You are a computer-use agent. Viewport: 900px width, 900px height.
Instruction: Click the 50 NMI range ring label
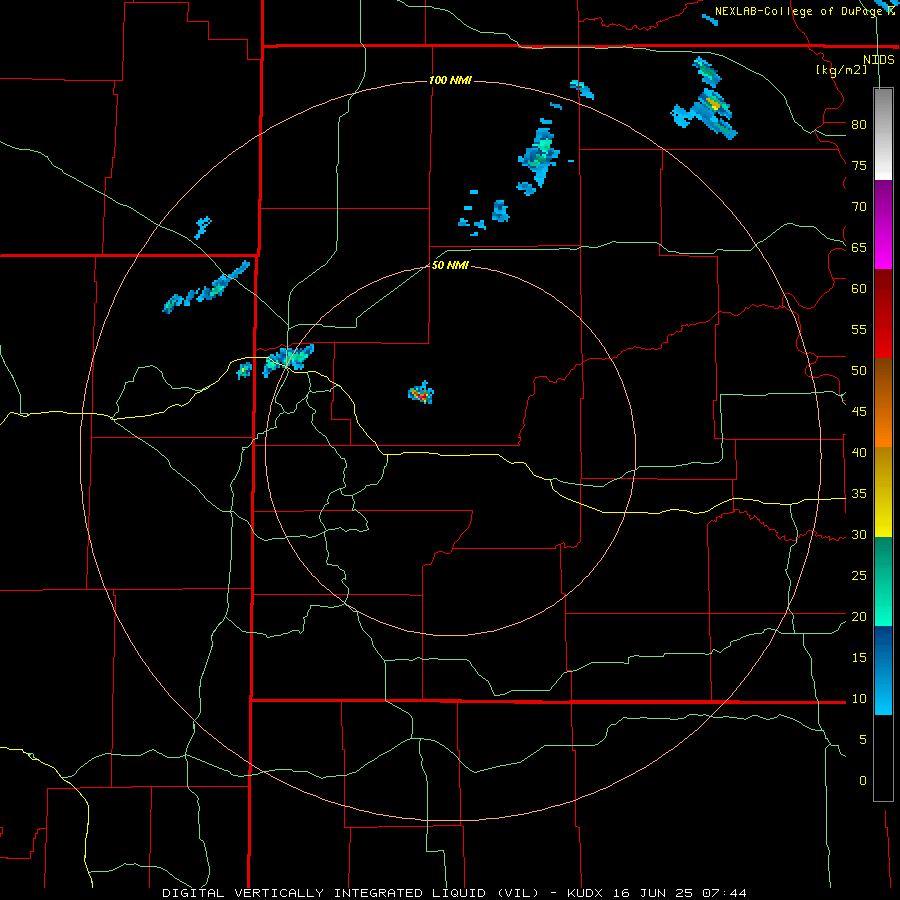450,265
